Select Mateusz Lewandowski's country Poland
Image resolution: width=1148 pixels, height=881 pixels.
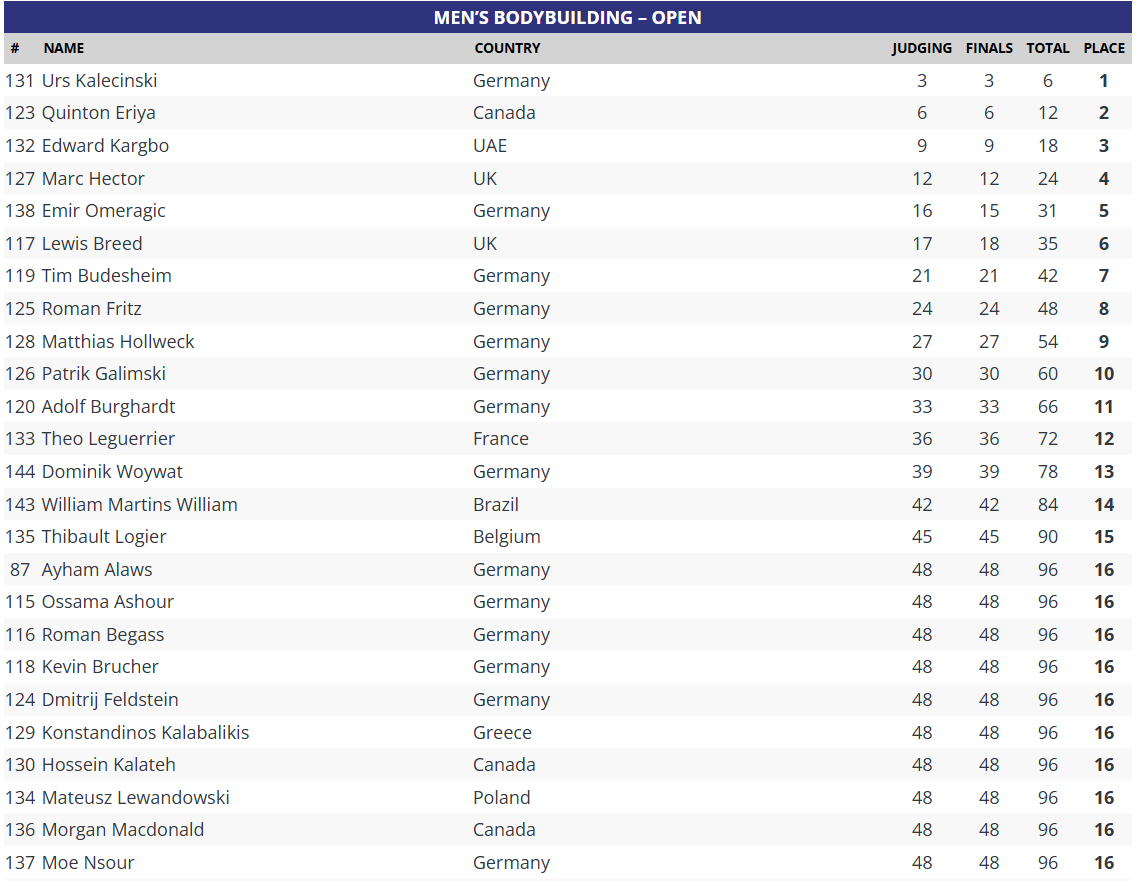tap(502, 798)
